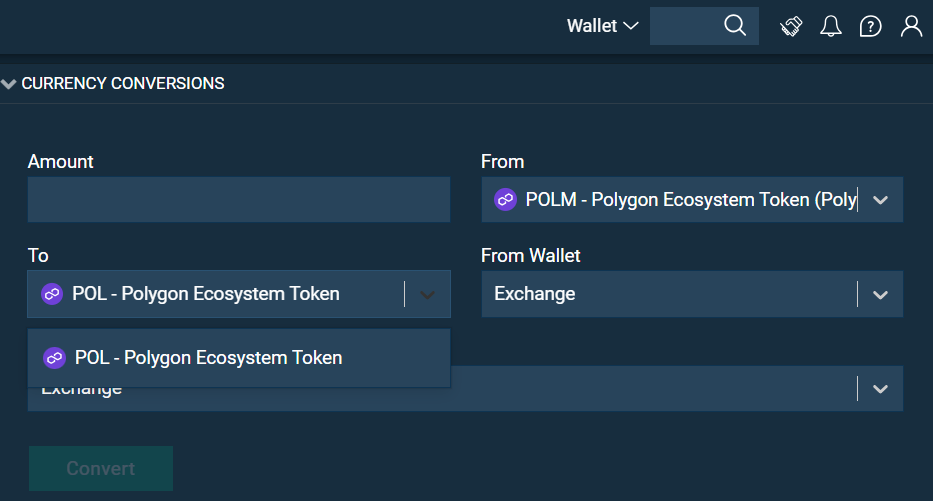Click the Polygon icon in the To field
This screenshot has width=933, height=501.
[52, 294]
